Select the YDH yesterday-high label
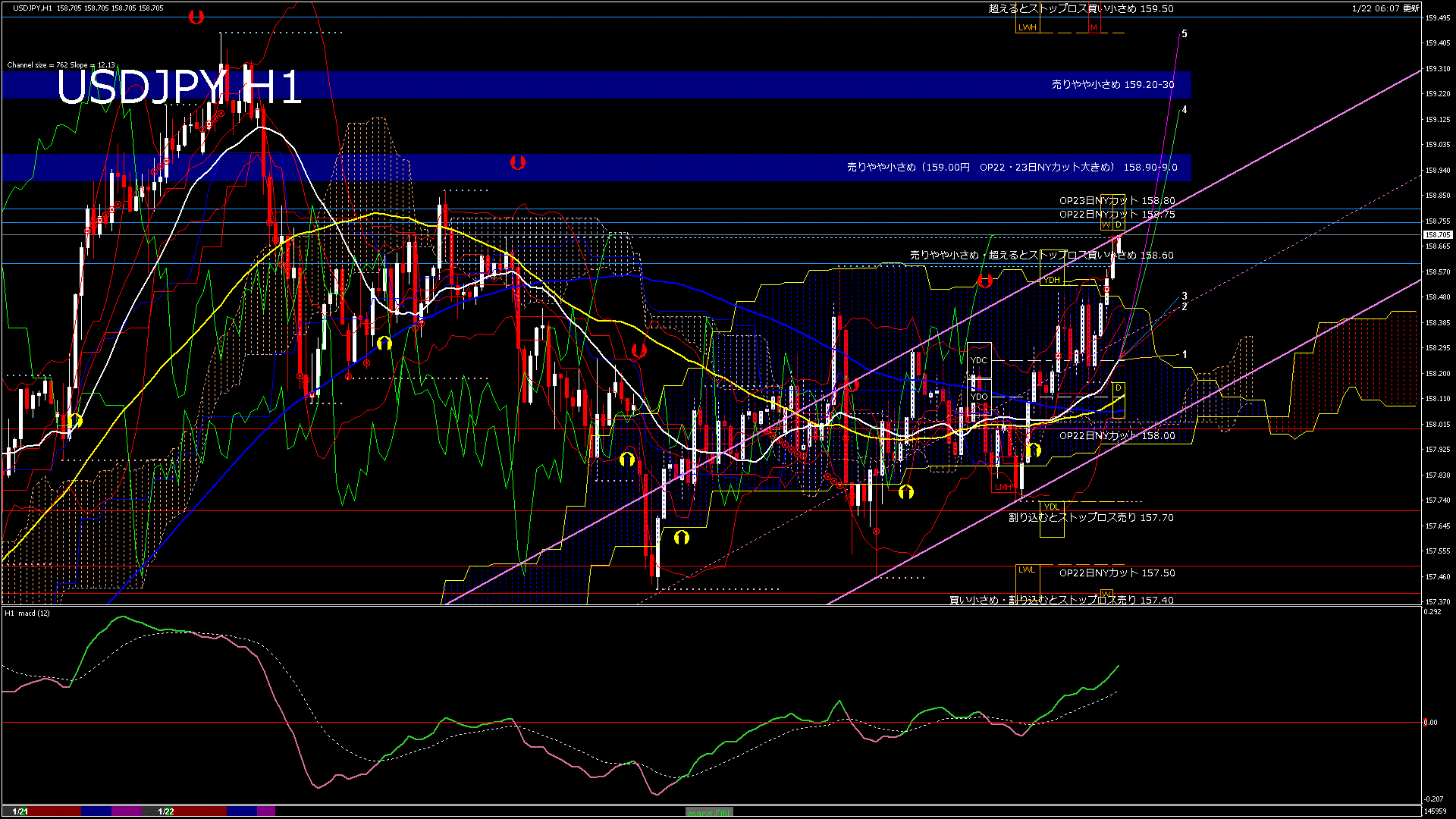The image size is (1456, 819). (1052, 281)
